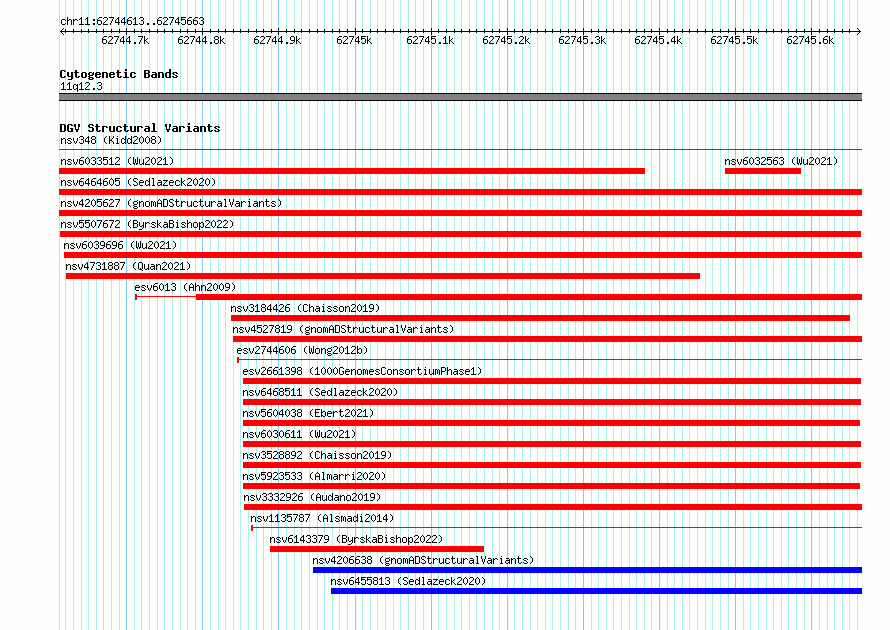Viewport: 890px width, 630px height.
Task: Click the 62744.8k ruler tick label
Action: tap(201, 40)
